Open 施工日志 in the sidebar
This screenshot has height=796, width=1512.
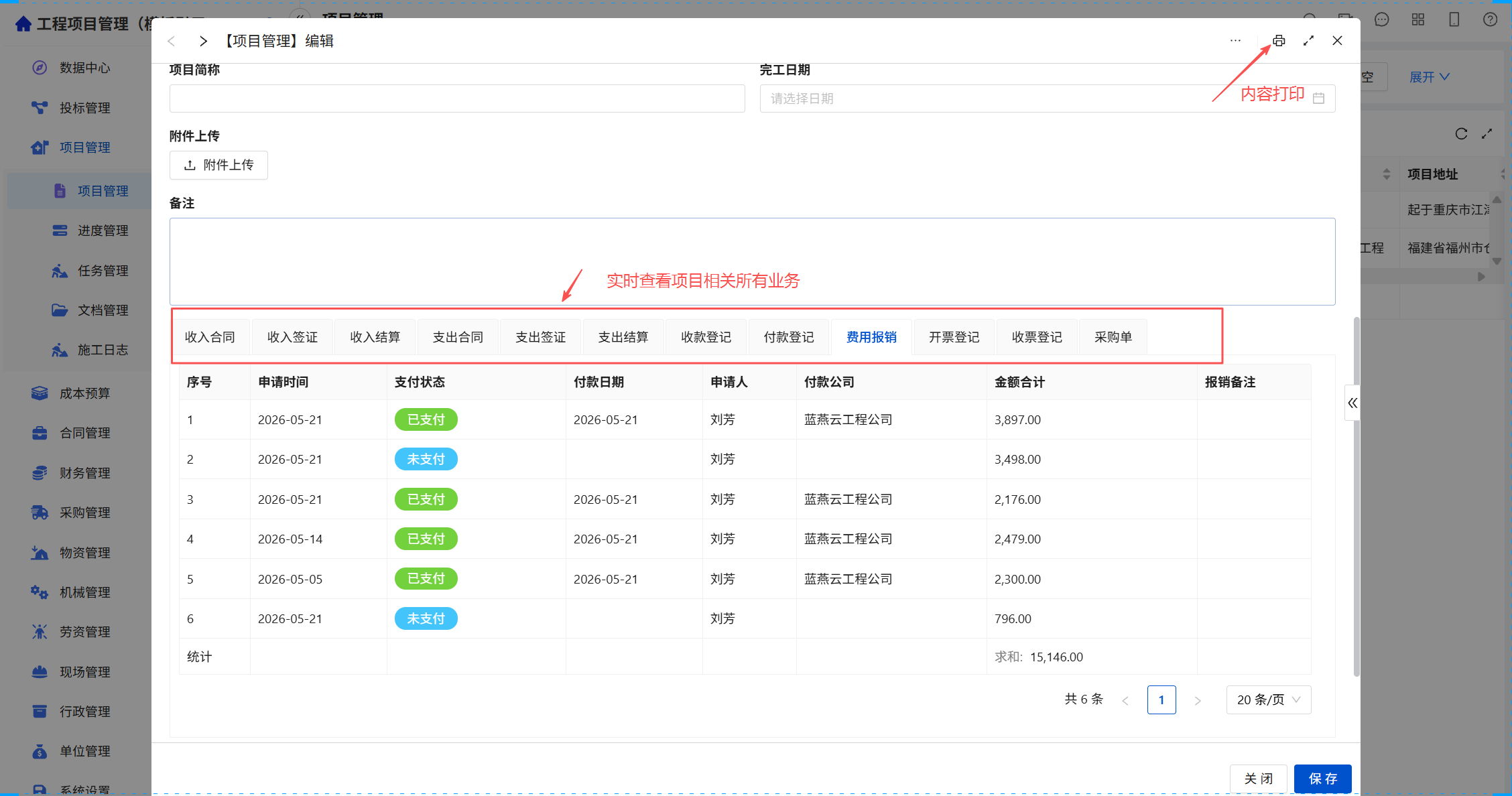click(103, 350)
